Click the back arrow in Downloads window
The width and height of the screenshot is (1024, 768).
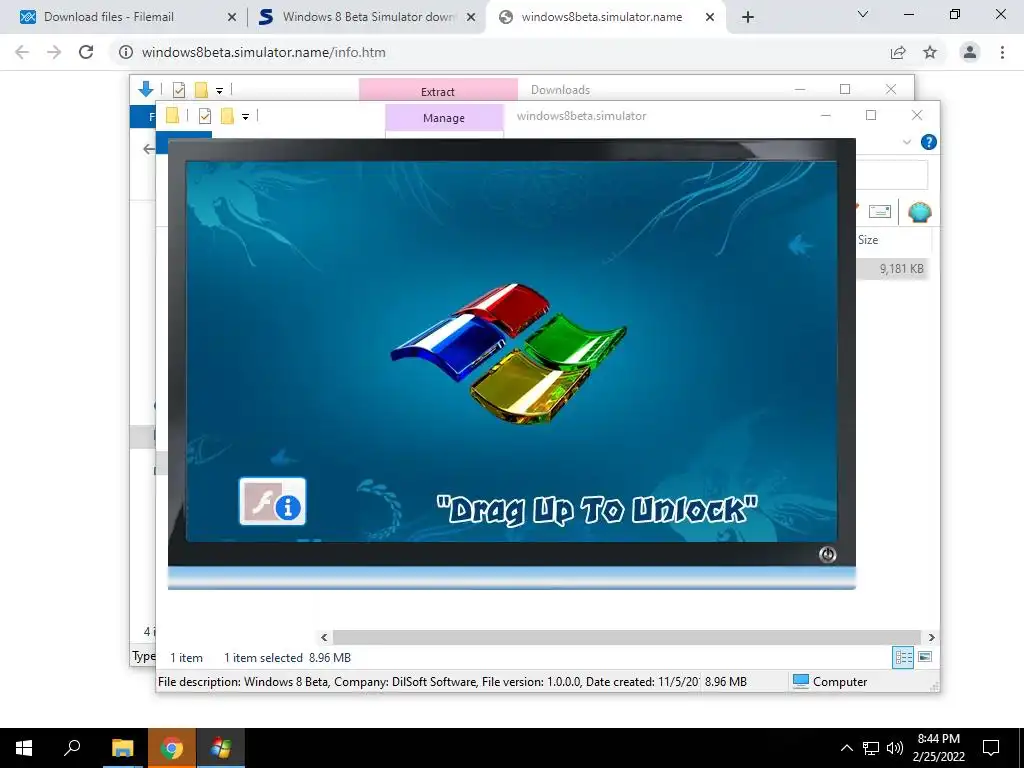[149, 149]
